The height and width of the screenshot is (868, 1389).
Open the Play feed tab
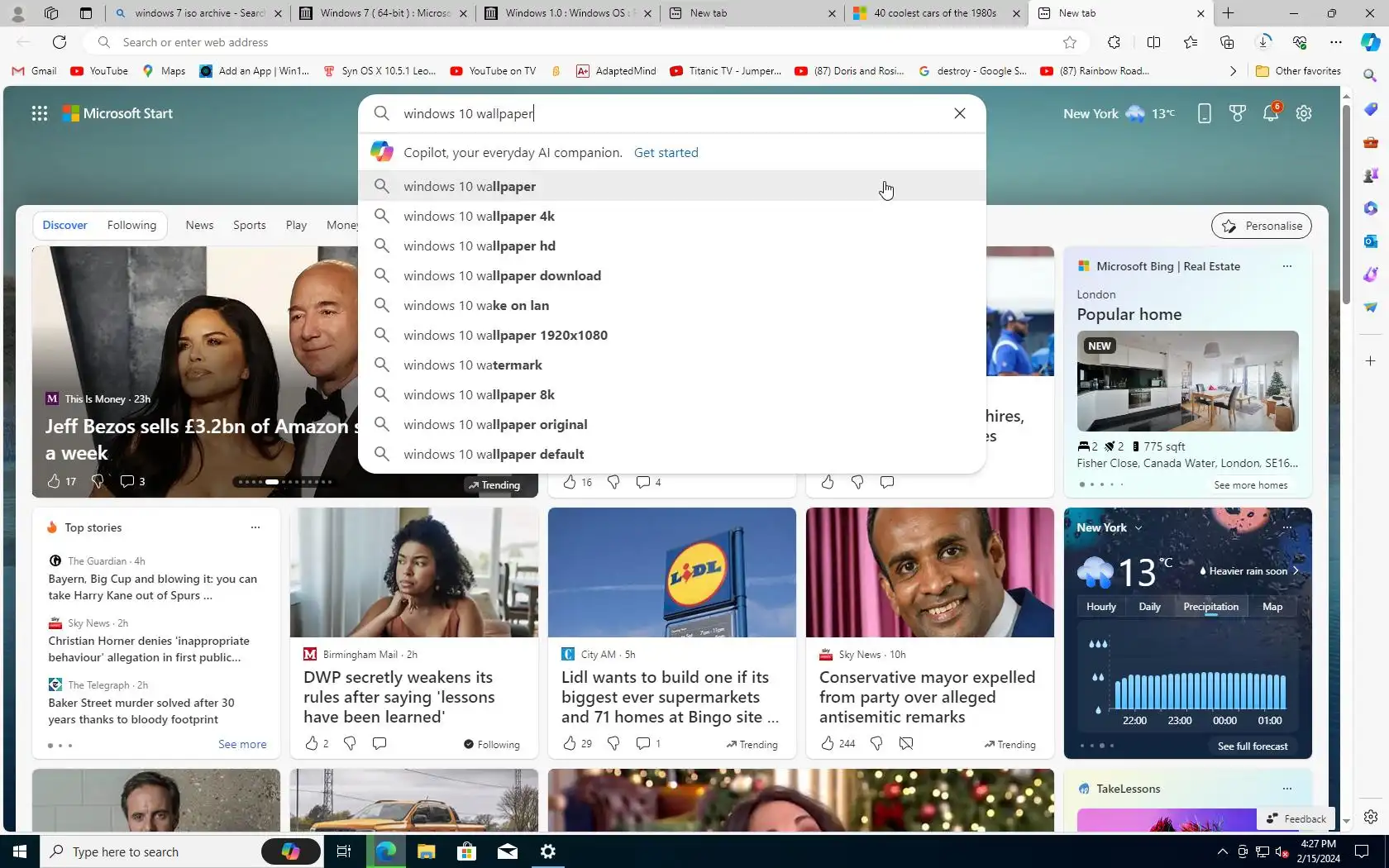pyautogui.click(x=296, y=225)
